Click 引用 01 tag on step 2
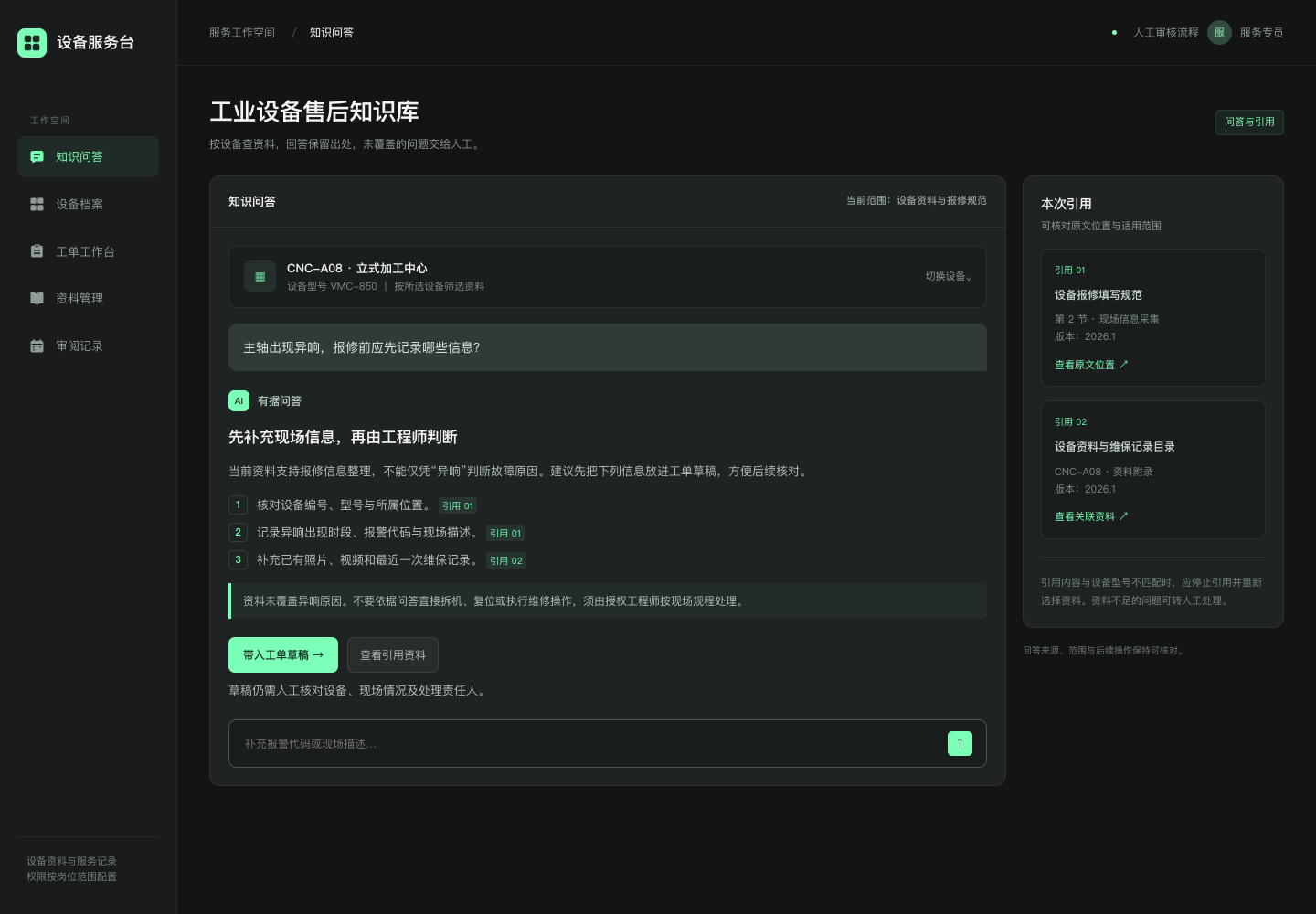Image resolution: width=1316 pixels, height=914 pixels. tap(505, 534)
